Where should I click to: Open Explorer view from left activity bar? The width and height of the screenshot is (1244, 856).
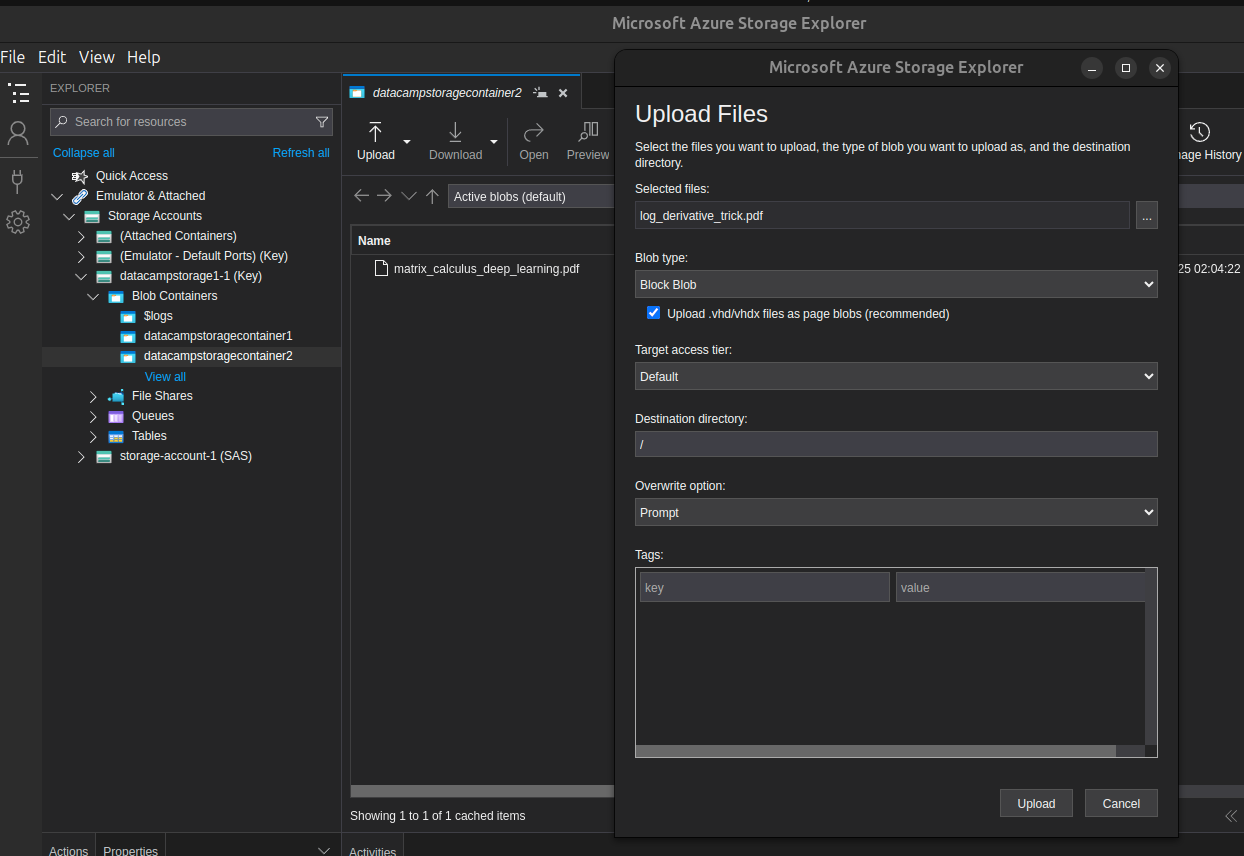[19, 92]
